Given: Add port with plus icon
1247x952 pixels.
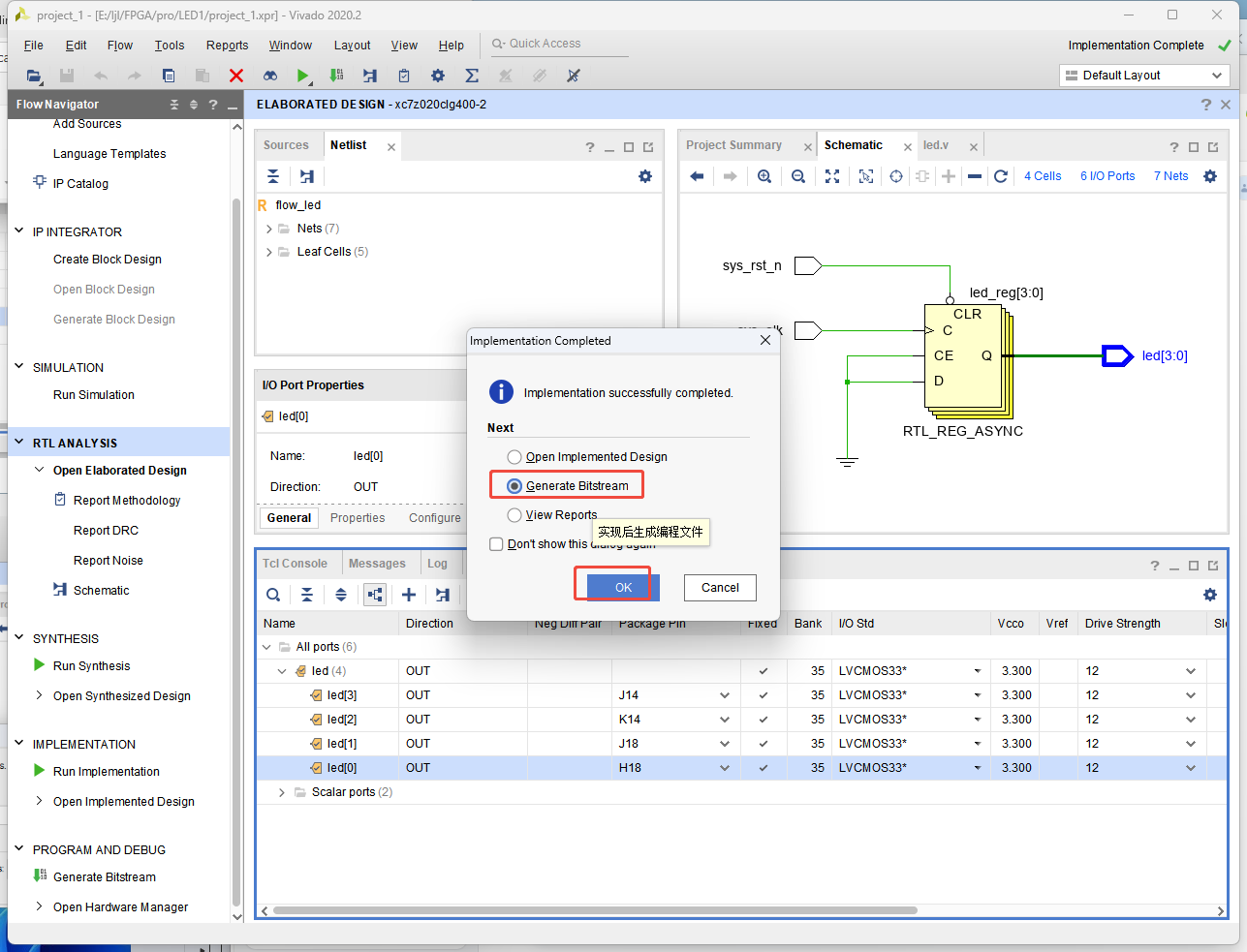Looking at the screenshot, I should [x=409, y=595].
